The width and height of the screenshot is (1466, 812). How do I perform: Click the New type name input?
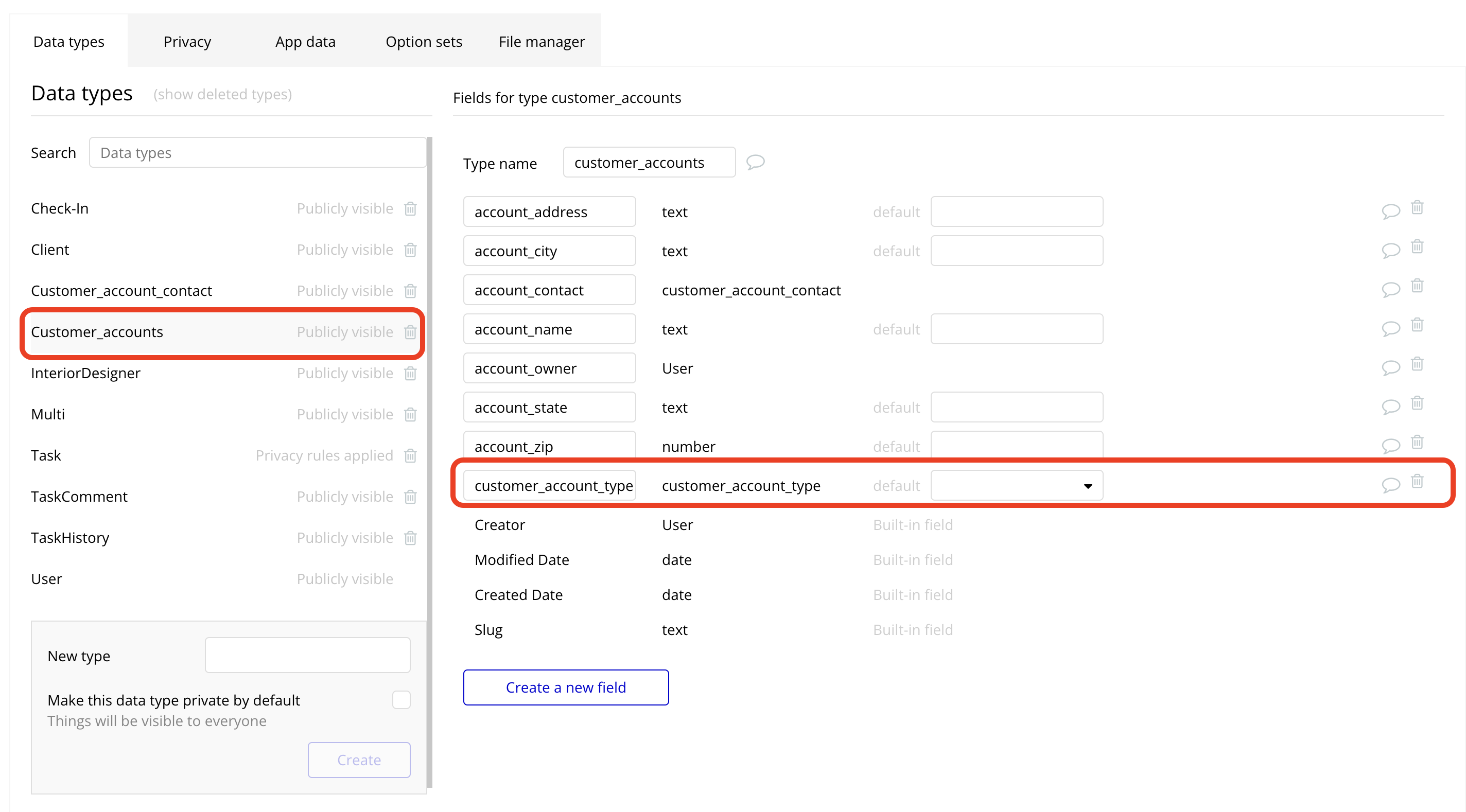click(307, 655)
